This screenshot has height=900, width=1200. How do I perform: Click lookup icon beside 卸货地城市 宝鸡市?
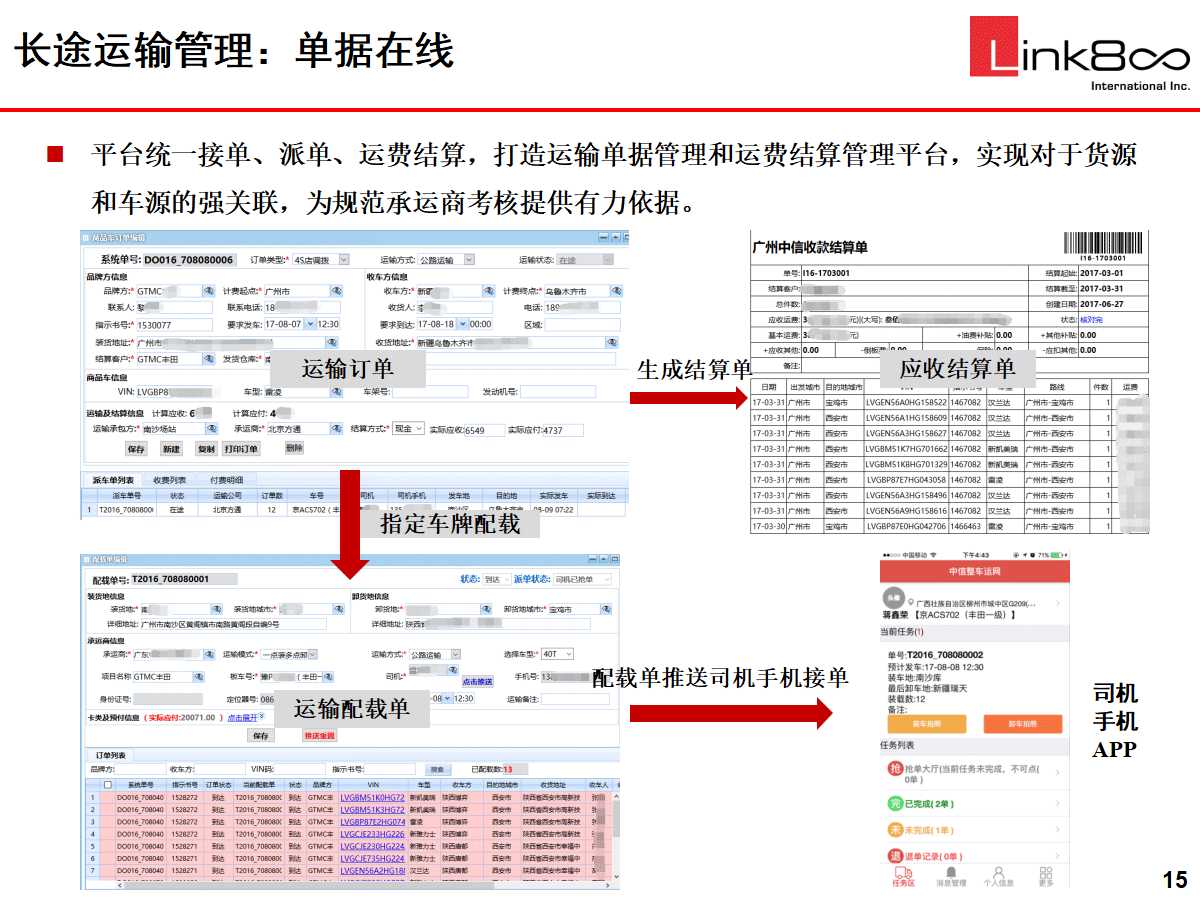[608, 608]
